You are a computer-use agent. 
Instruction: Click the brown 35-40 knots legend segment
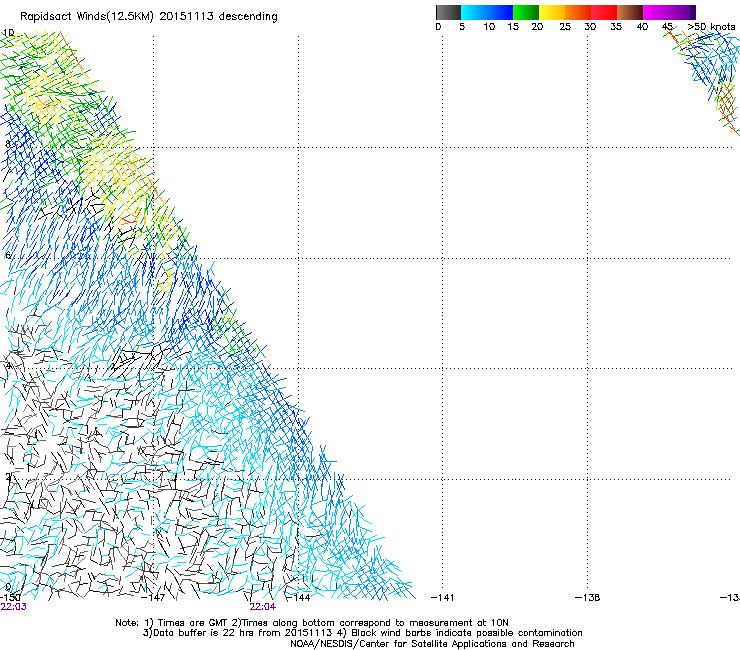pyautogui.click(x=630, y=12)
